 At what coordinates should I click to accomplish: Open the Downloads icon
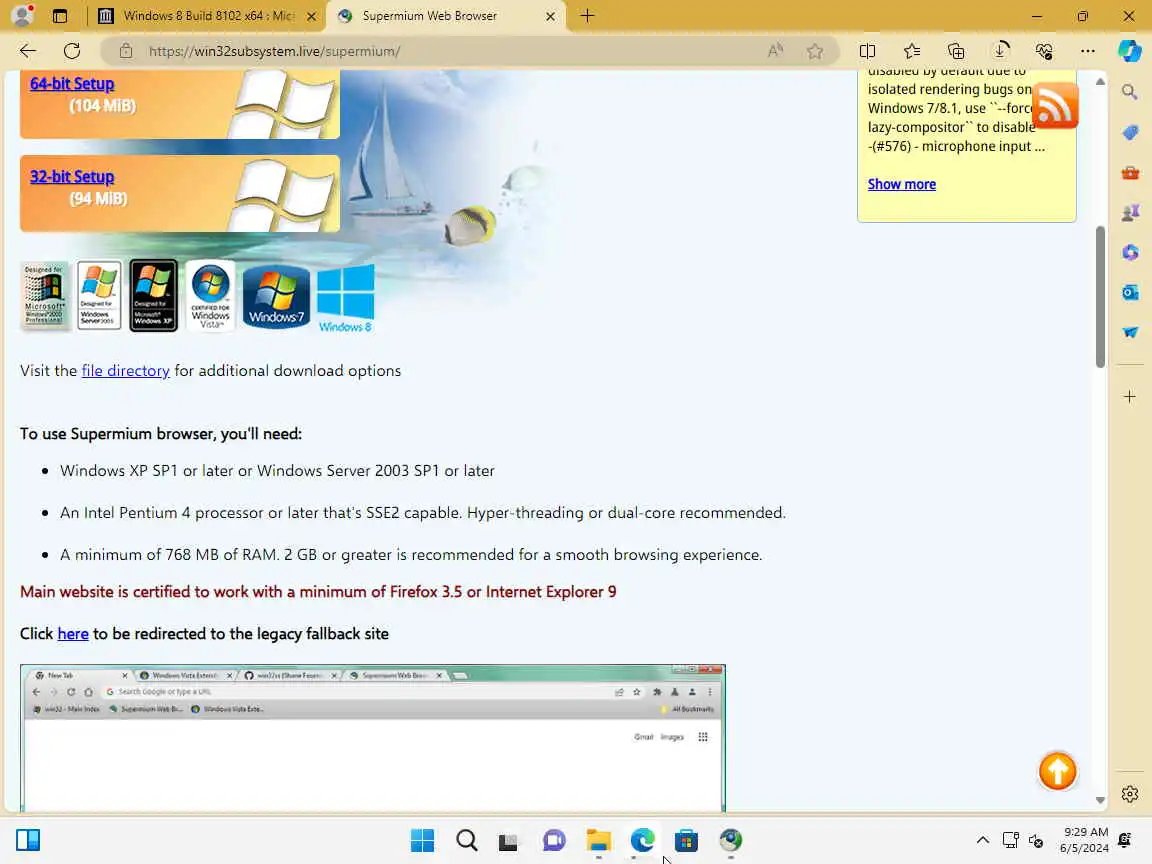tap(1000, 51)
